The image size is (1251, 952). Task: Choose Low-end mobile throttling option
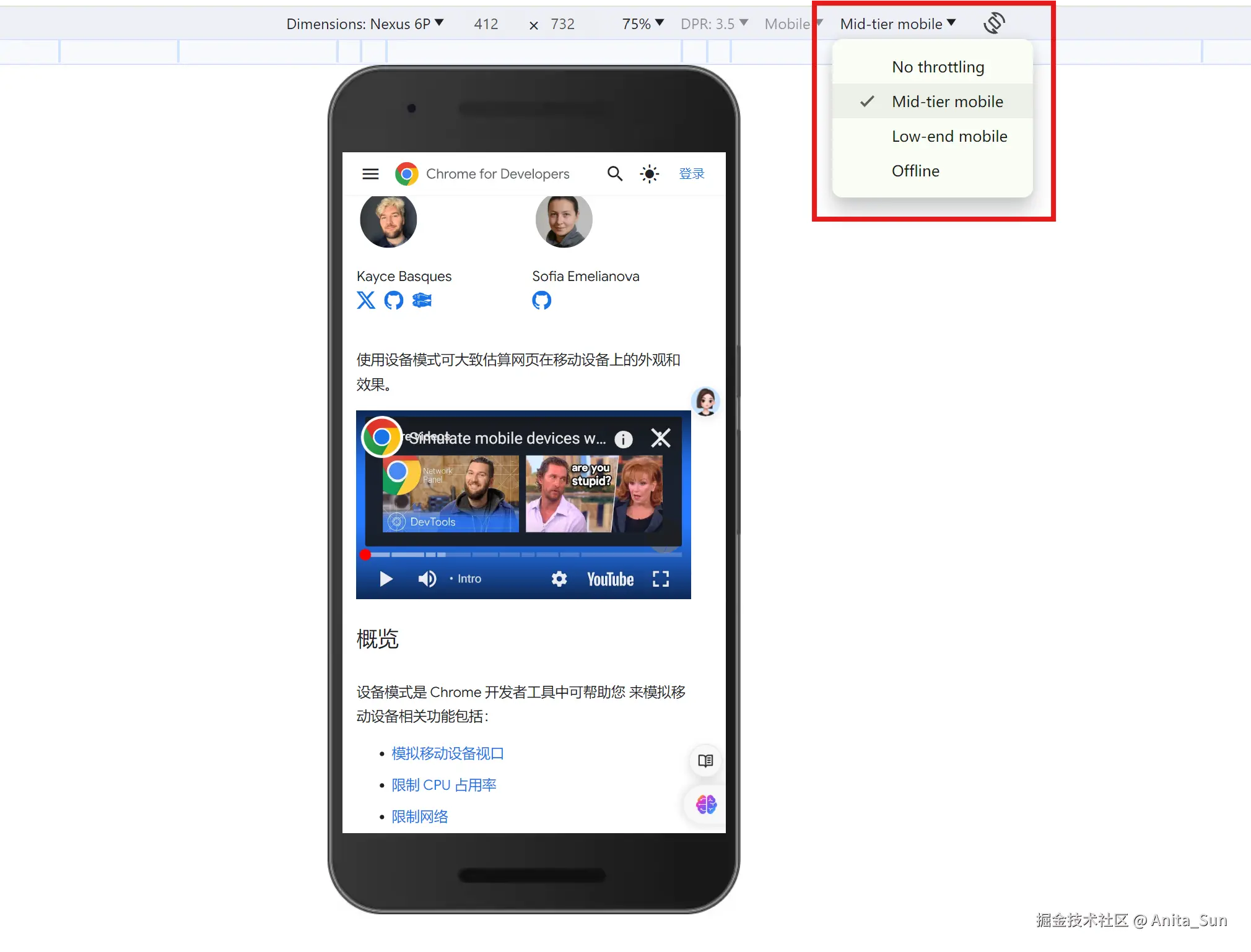click(949, 136)
